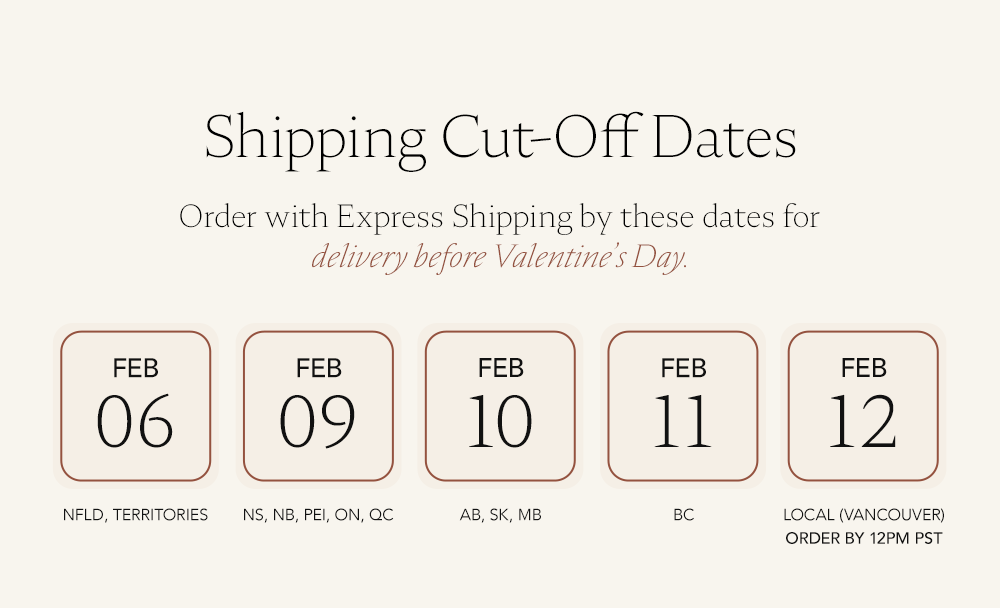Image resolution: width=1000 pixels, height=608 pixels.
Task: Click the large number 12
Action: tap(863, 422)
